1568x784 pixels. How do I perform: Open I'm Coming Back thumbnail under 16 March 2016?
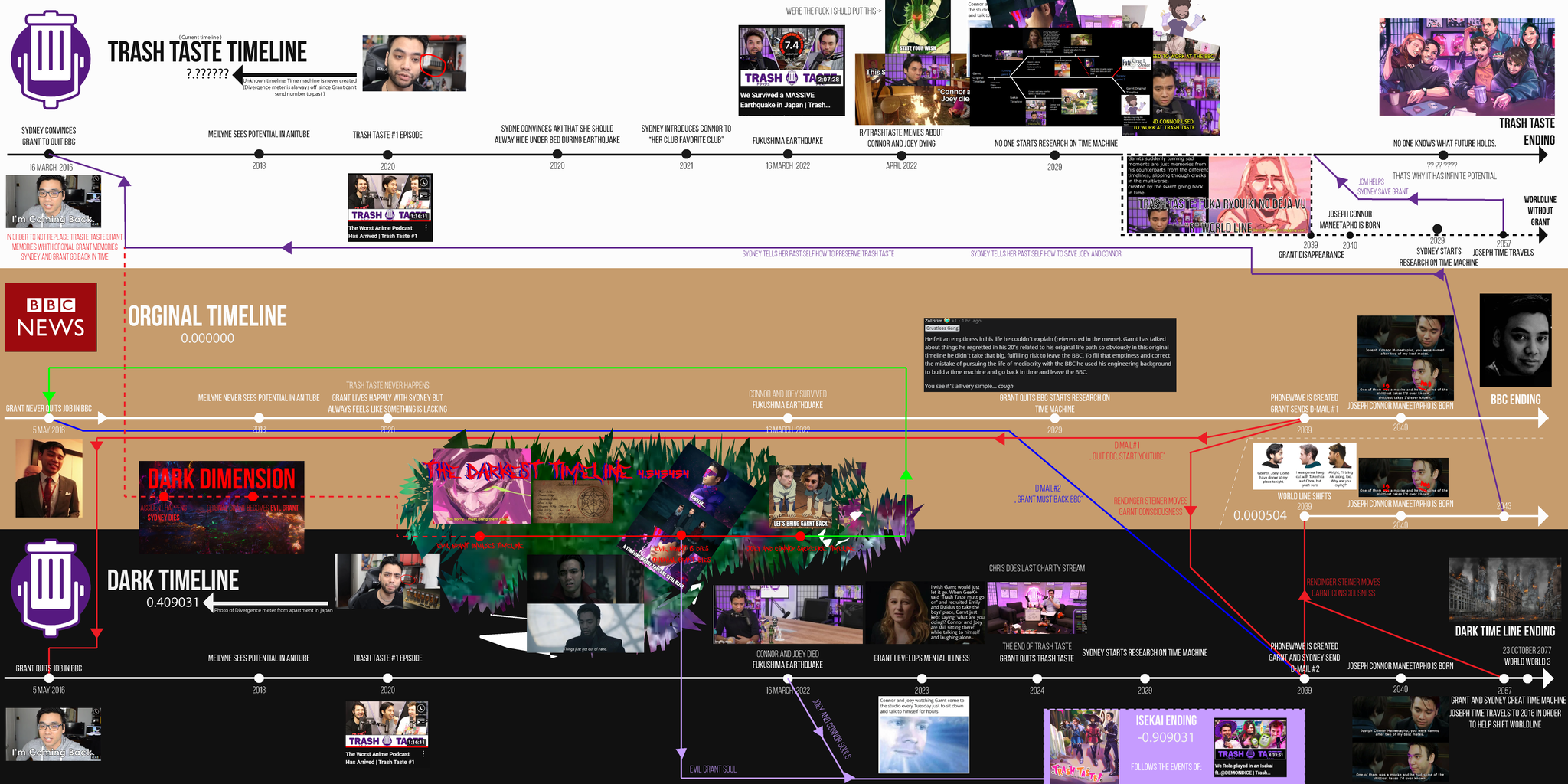53,201
